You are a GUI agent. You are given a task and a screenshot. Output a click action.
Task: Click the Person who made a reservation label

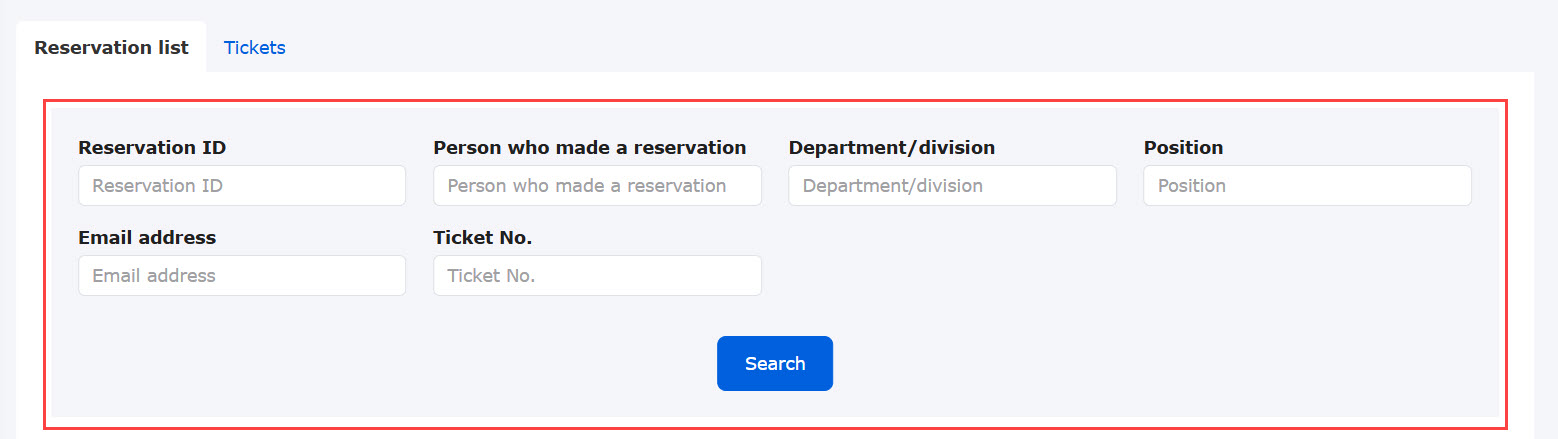(x=590, y=148)
